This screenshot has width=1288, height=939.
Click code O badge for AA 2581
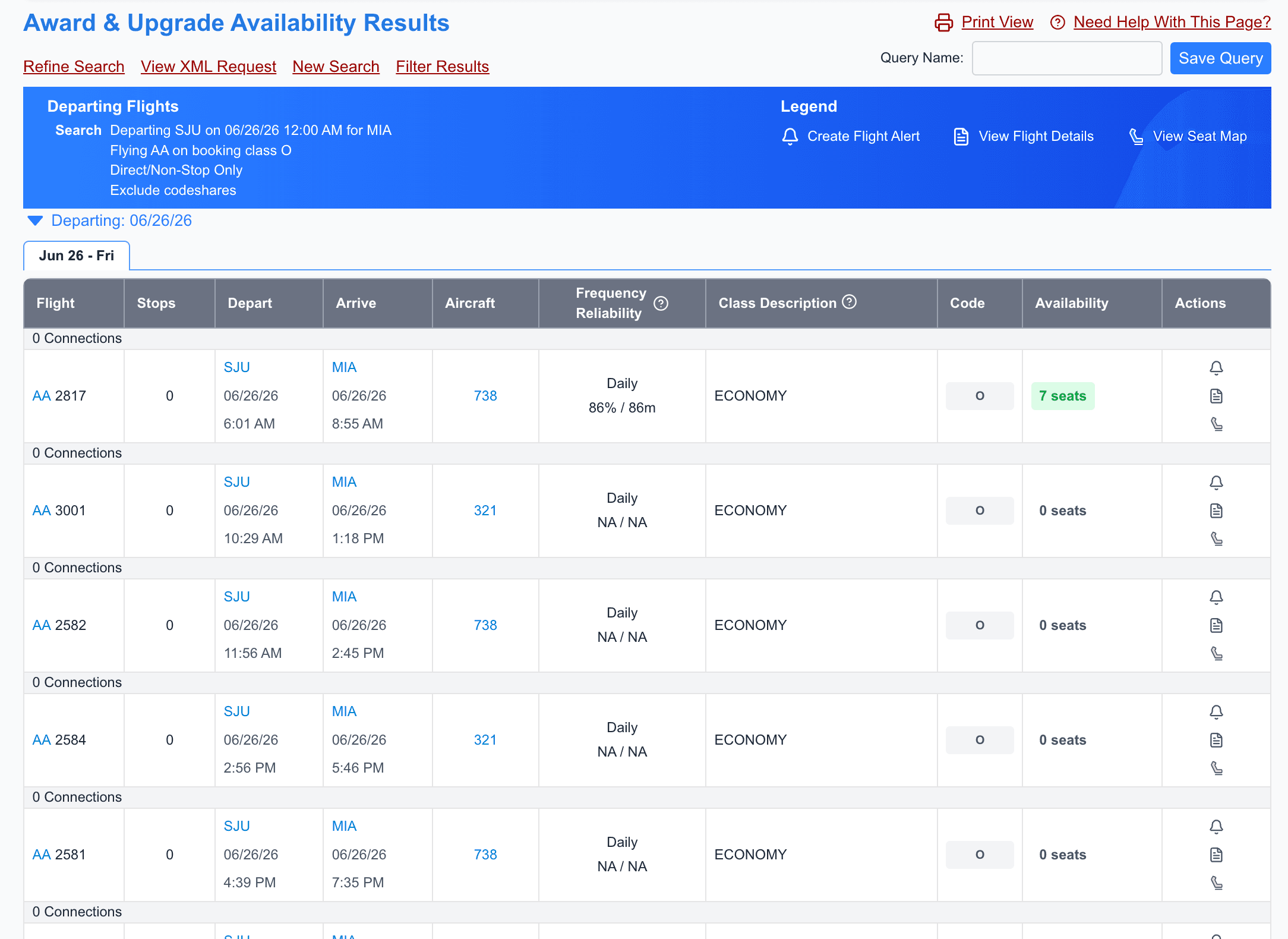(x=980, y=855)
